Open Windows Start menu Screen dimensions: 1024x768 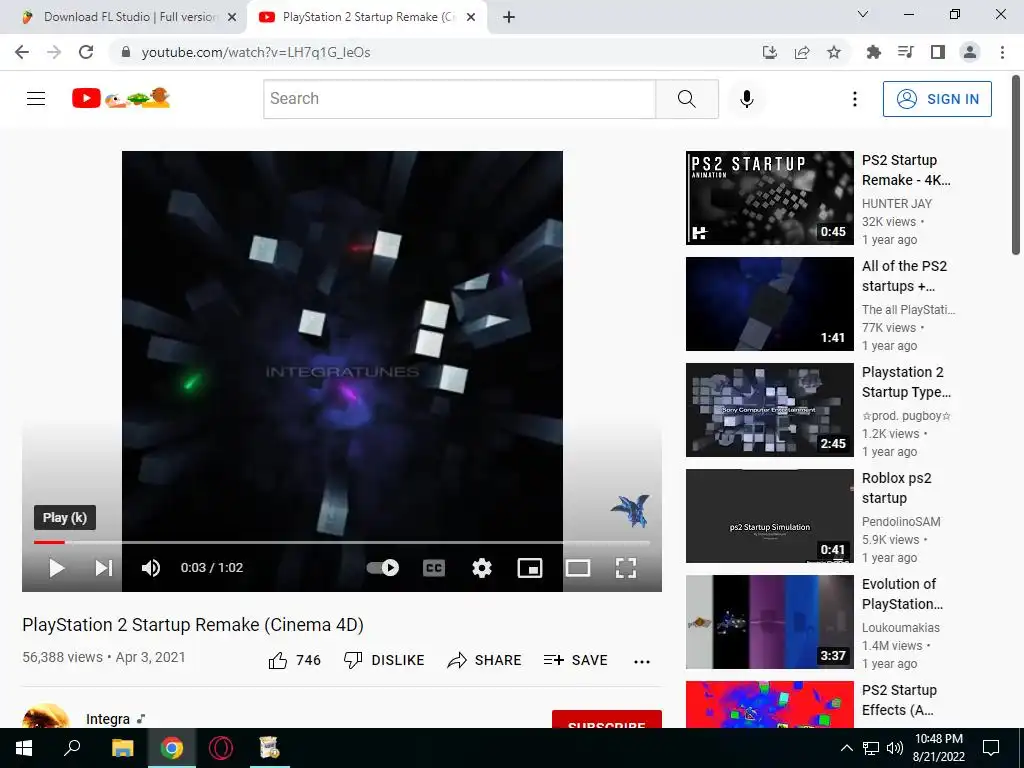[24, 748]
